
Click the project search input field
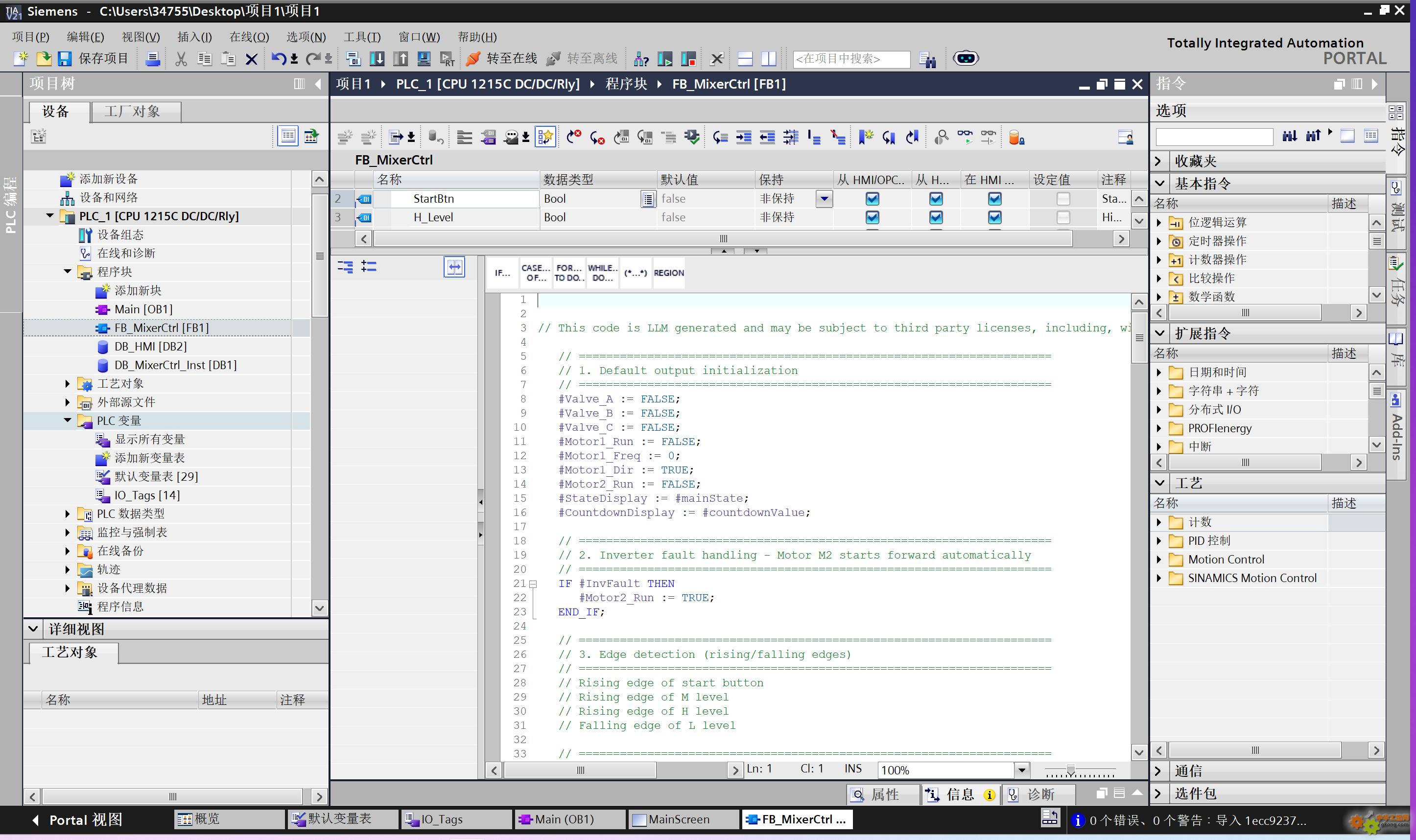[851, 59]
